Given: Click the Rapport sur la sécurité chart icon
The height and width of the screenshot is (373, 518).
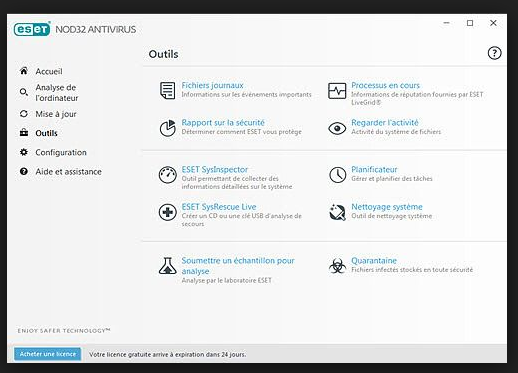Looking at the screenshot, I should tap(167, 128).
